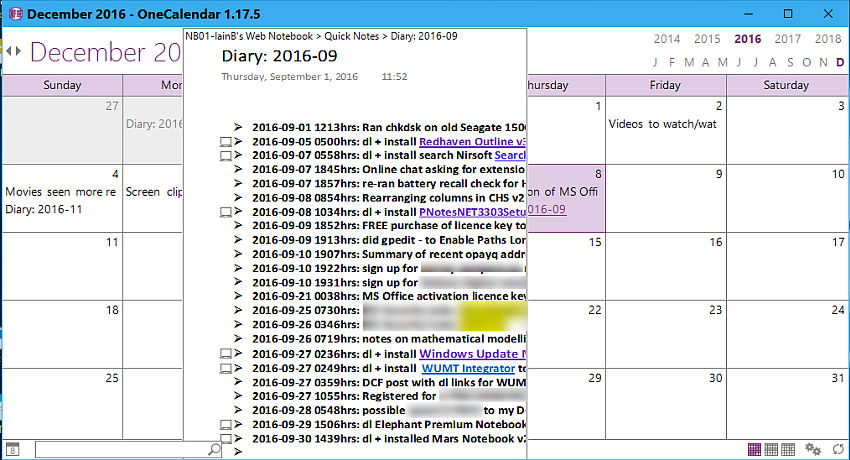Open 'Videos to watch' entry on Friday 2
Screen dimensions: 850x460
(x=664, y=124)
